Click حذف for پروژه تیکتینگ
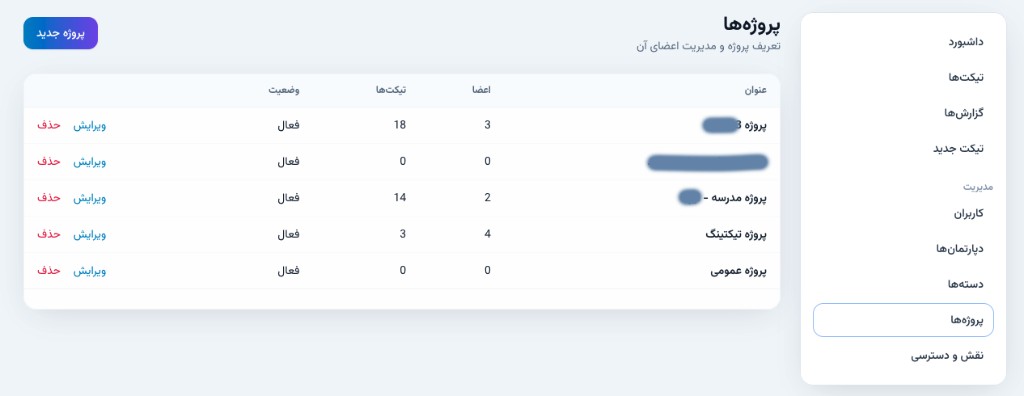This screenshot has height=396, width=1024. point(48,234)
